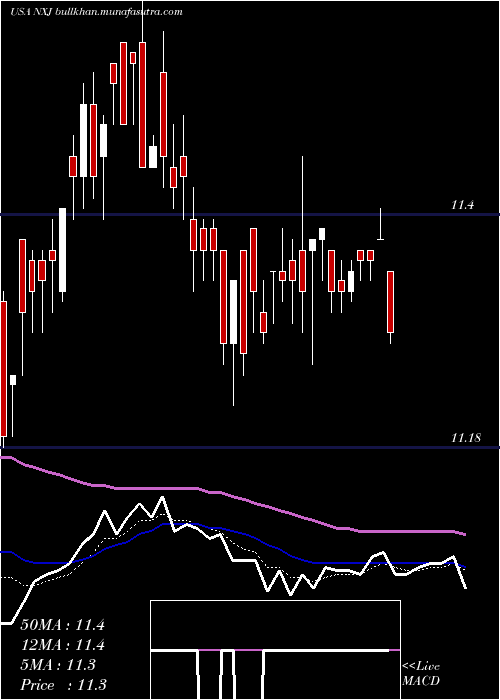The image size is (500, 700).
Task: Click the last red candlestick on the right
Action: click(390, 302)
